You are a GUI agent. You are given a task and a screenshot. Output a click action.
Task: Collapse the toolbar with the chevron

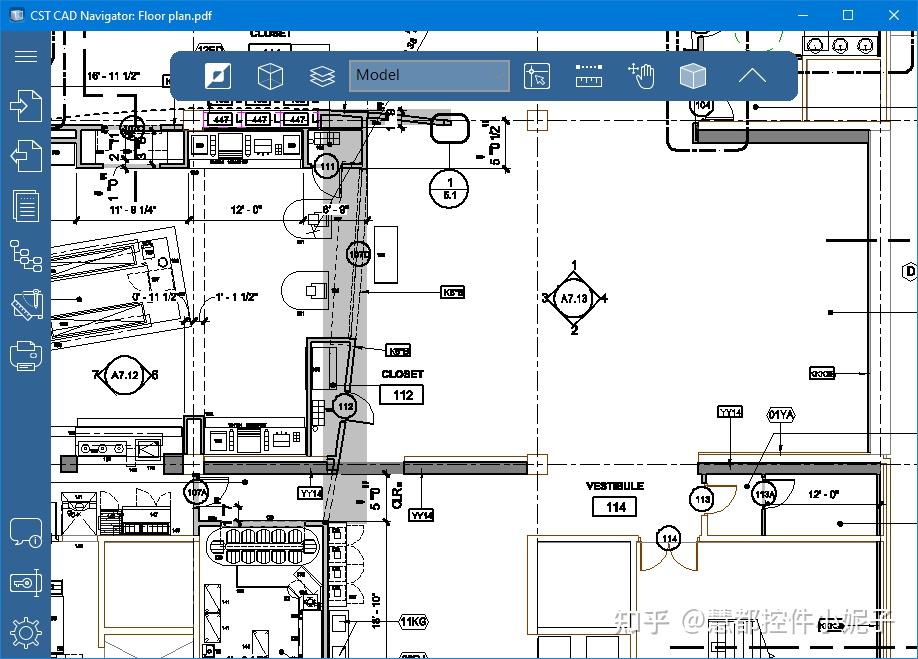tap(752, 75)
